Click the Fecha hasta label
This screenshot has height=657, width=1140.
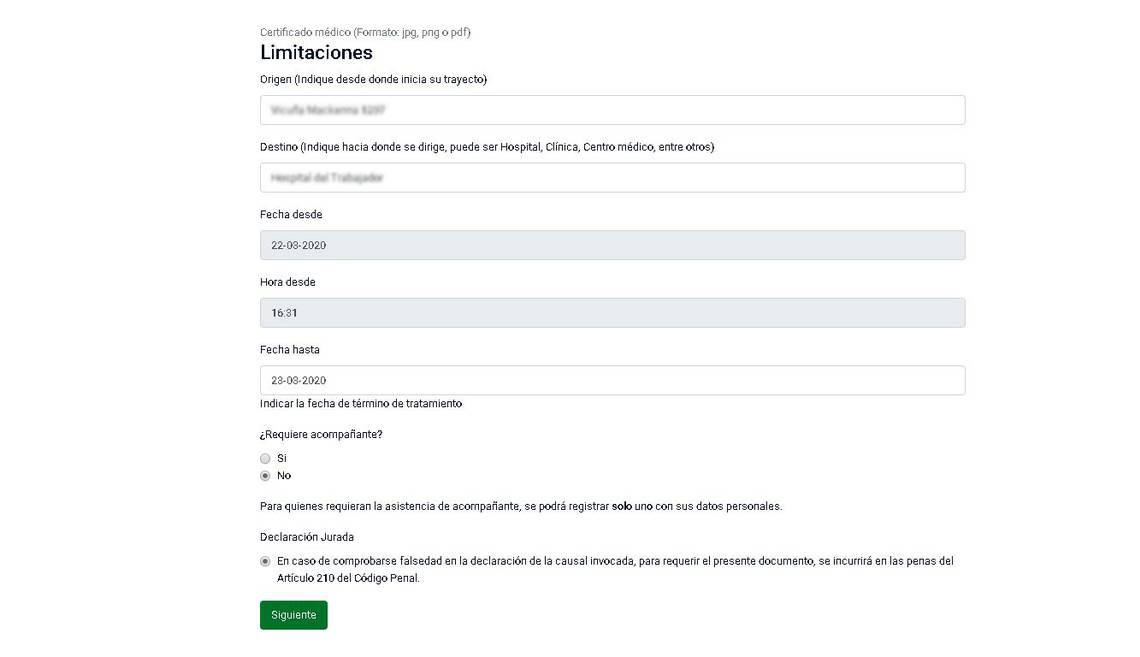[289, 350]
